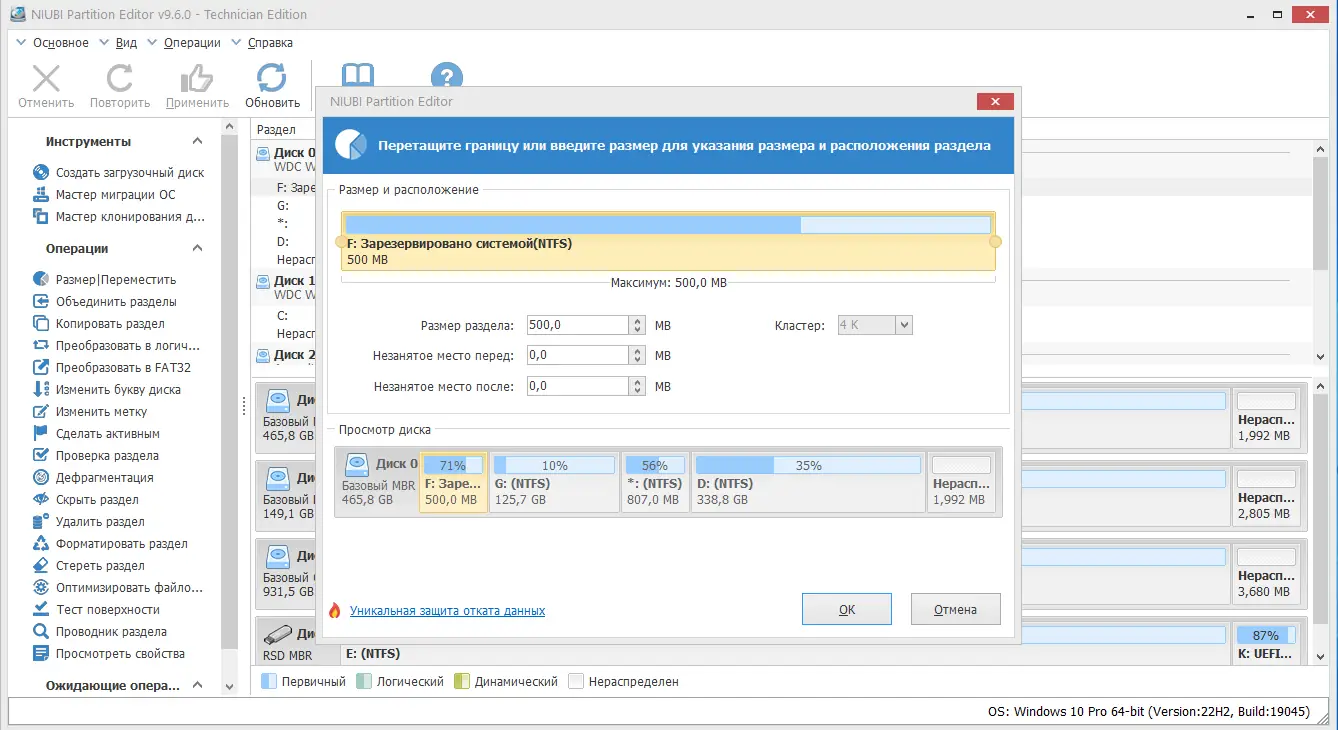
Task: Choose Скрыть раздел operation
Action: click(x=97, y=500)
